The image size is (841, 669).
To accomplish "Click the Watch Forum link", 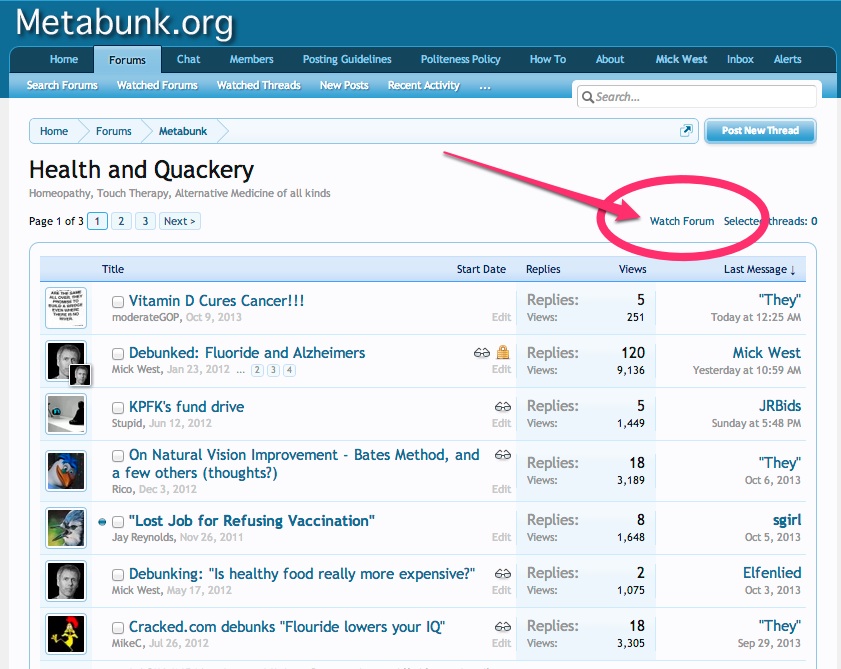I will (x=682, y=221).
